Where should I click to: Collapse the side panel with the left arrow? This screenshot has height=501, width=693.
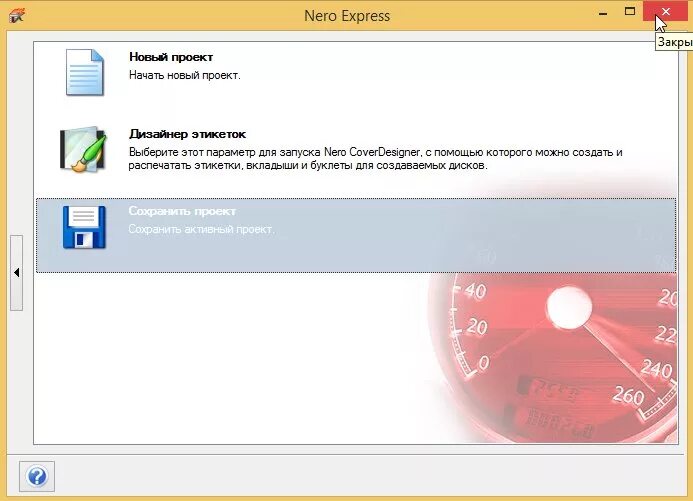(x=16, y=273)
